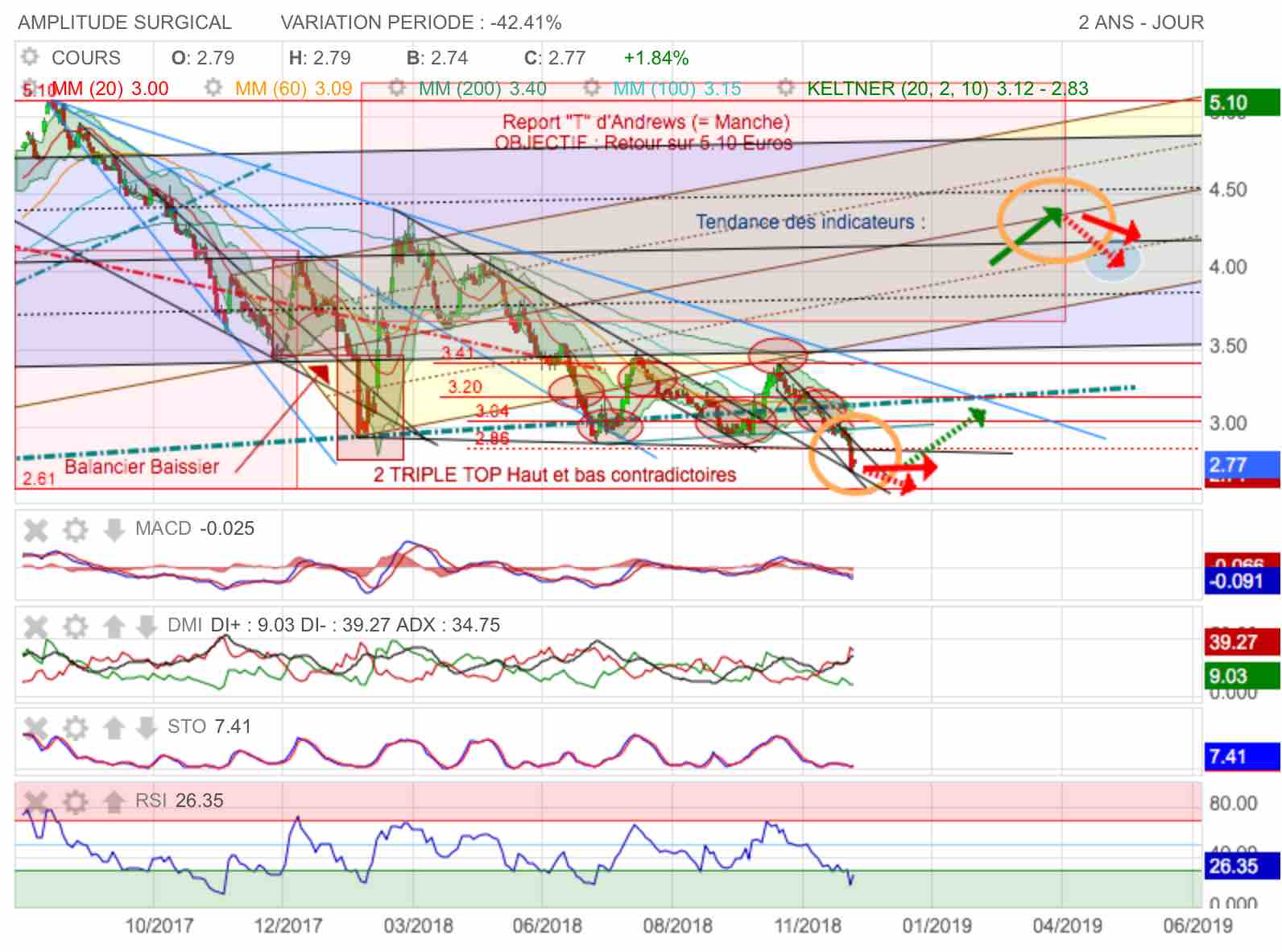Viewport: 1282px width, 952px height.
Task: Remove the MACD indicator panel
Action: (x=35, y=529)
